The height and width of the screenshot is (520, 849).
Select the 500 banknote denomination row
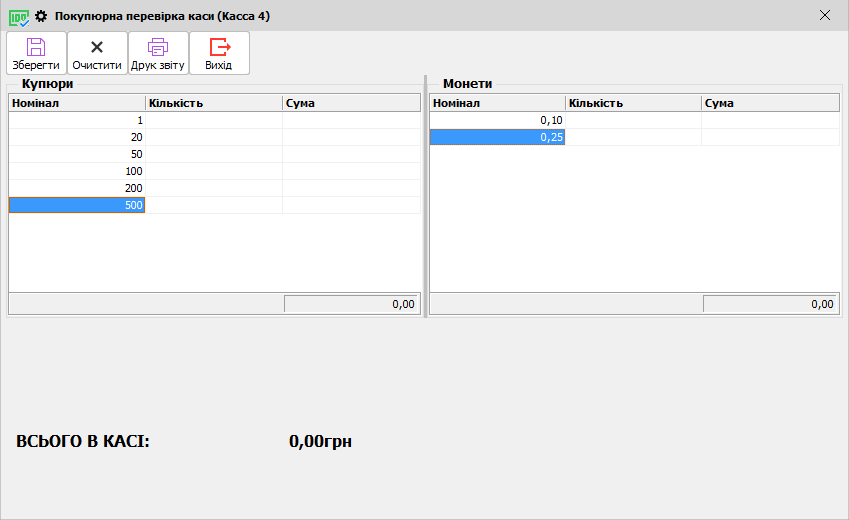(x=77, y=205)
